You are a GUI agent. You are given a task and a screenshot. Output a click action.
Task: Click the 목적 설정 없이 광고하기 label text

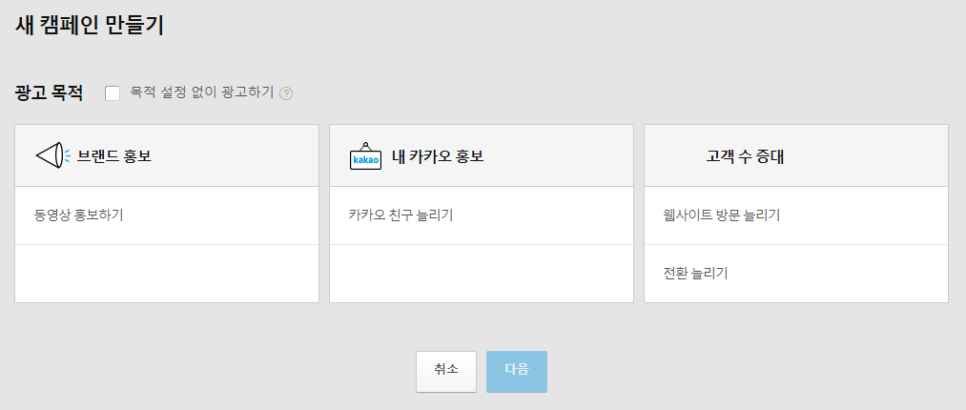point(201,92)
